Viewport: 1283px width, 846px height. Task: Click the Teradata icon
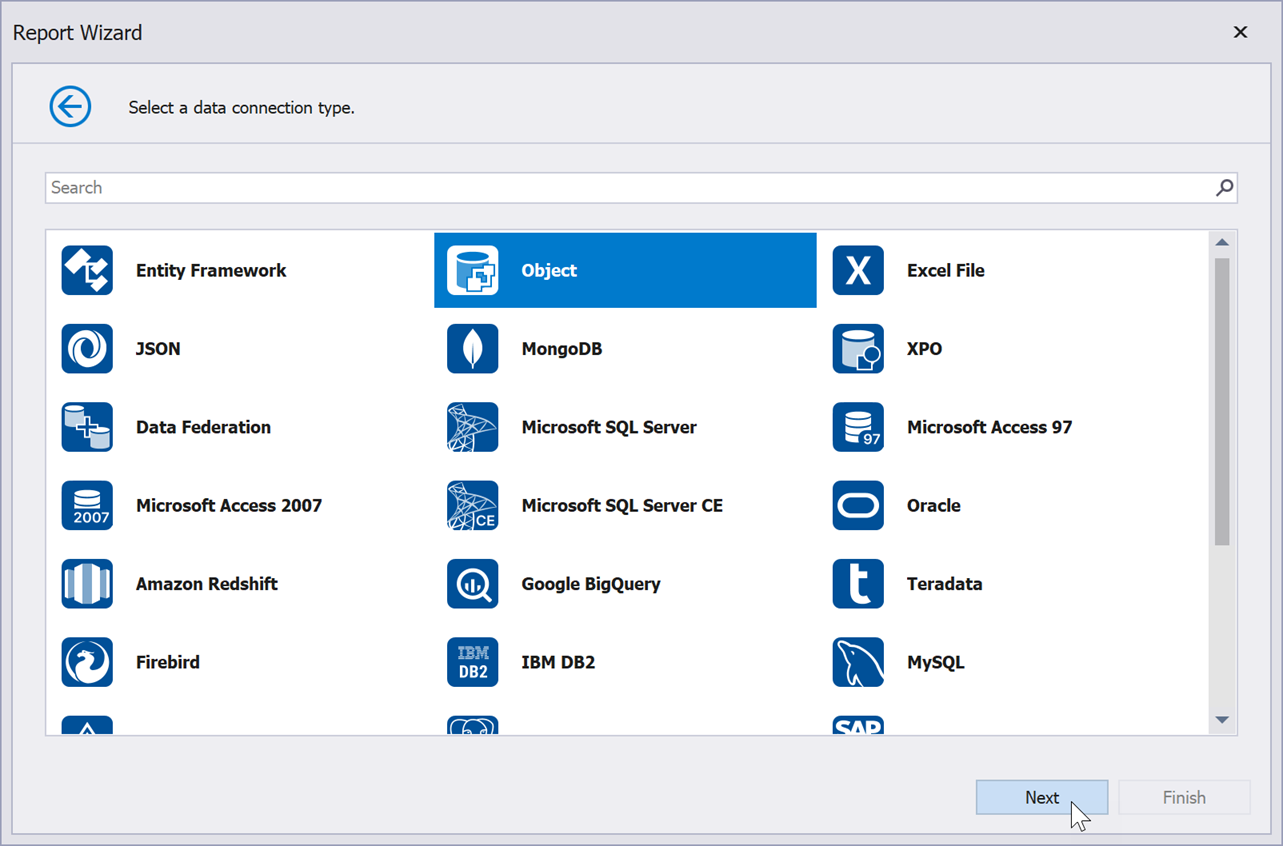857,583
